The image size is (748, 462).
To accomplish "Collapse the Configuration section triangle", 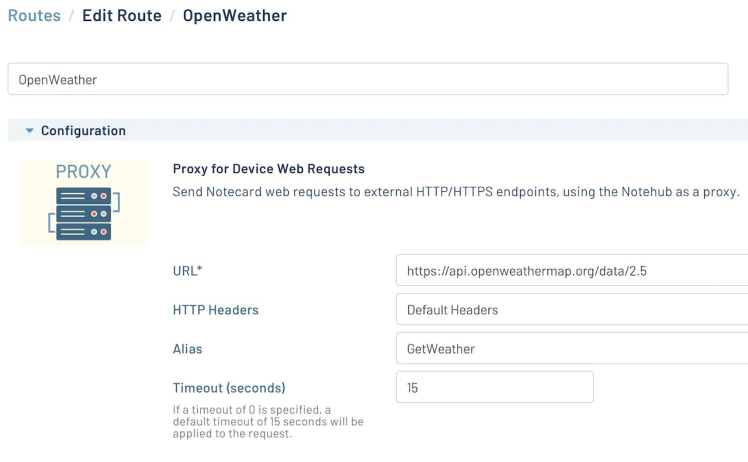I will click(x=30, y=131).
